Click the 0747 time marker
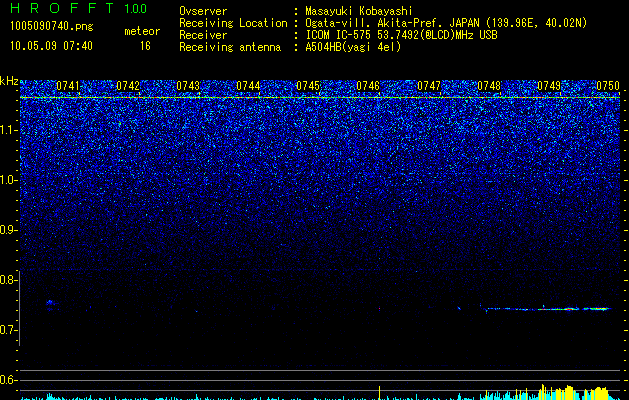Screen dimensions: 629x400 coord(429,86)
